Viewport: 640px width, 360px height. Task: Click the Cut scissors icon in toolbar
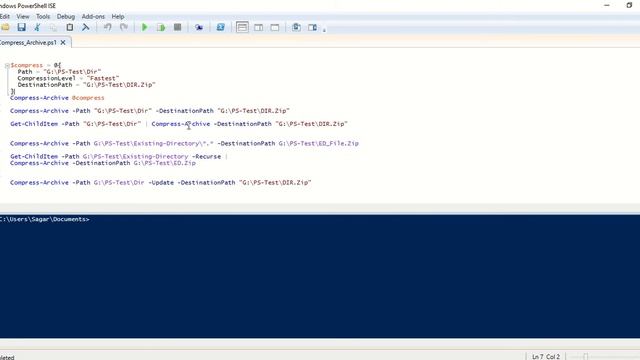point(37,27)
